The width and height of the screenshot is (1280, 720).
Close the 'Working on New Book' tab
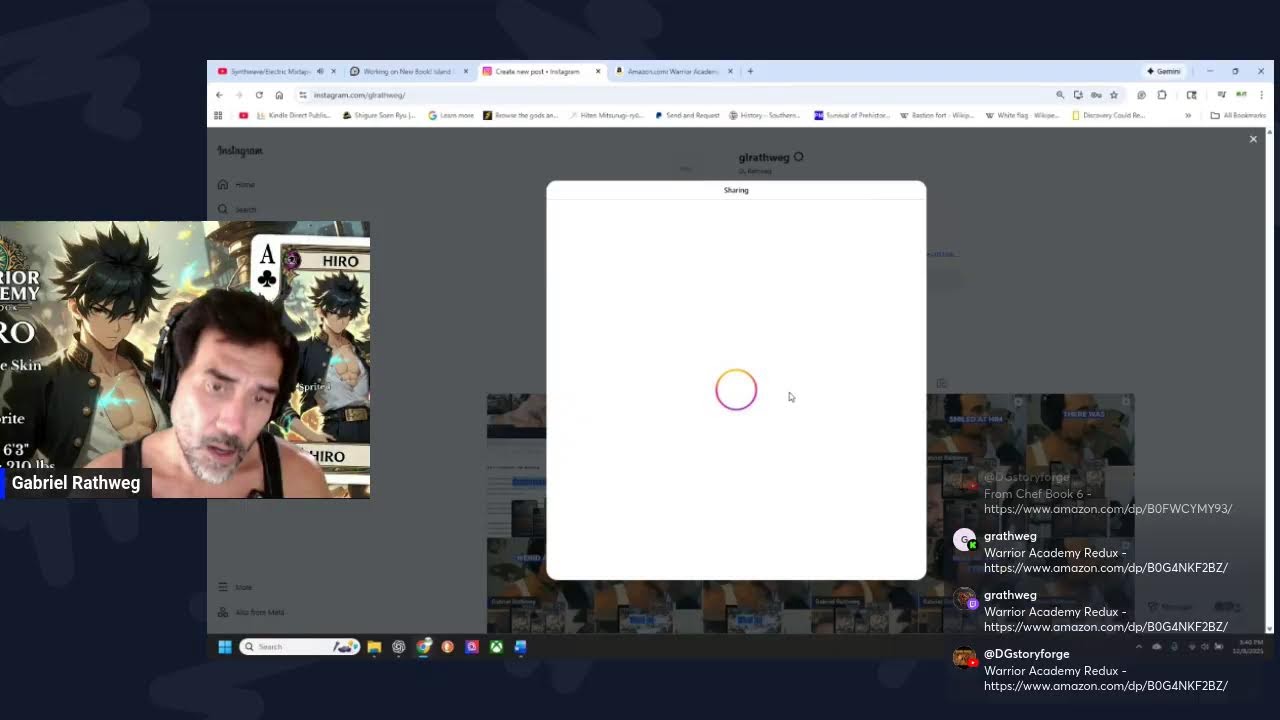[465, 71]
